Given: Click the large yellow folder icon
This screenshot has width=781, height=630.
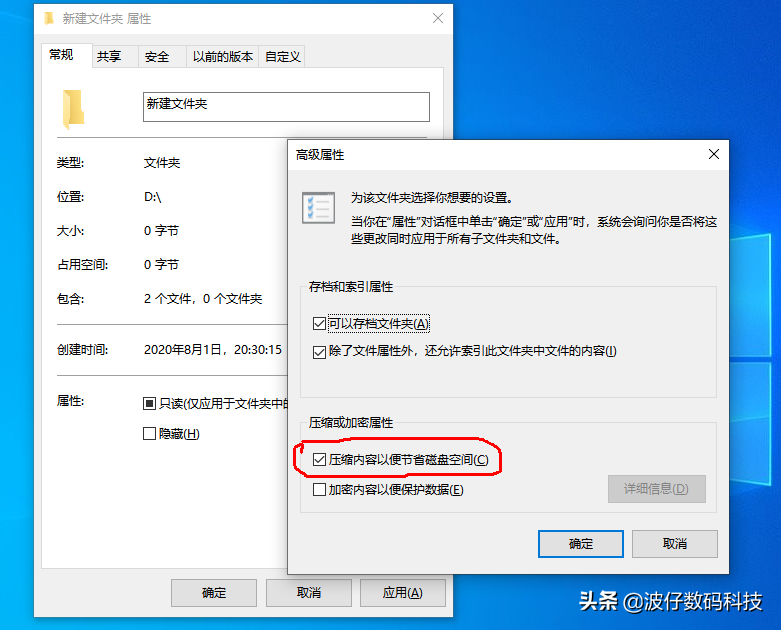Looking at the screenshot, I should pos(73,109).
